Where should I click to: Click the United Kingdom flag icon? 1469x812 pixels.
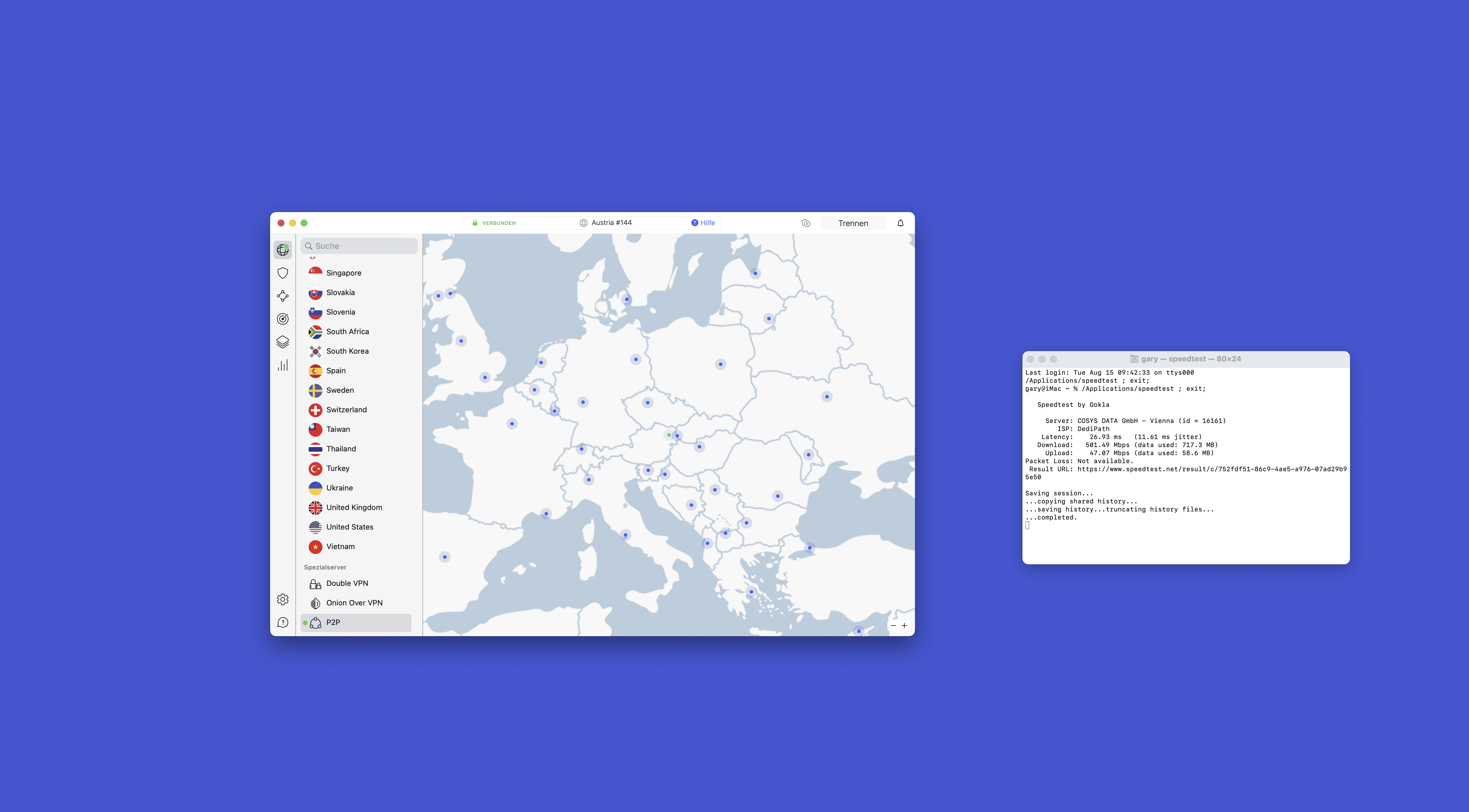click(x=315, y=507)
